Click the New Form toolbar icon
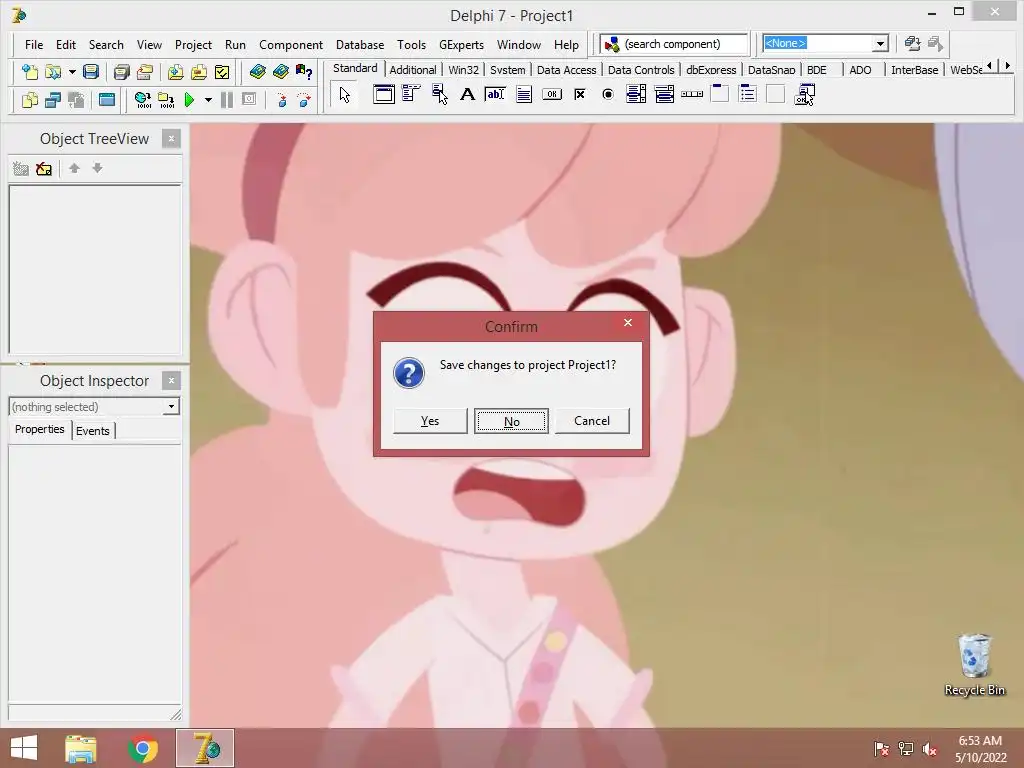1024x768 pixels. (x=106, y=100)
